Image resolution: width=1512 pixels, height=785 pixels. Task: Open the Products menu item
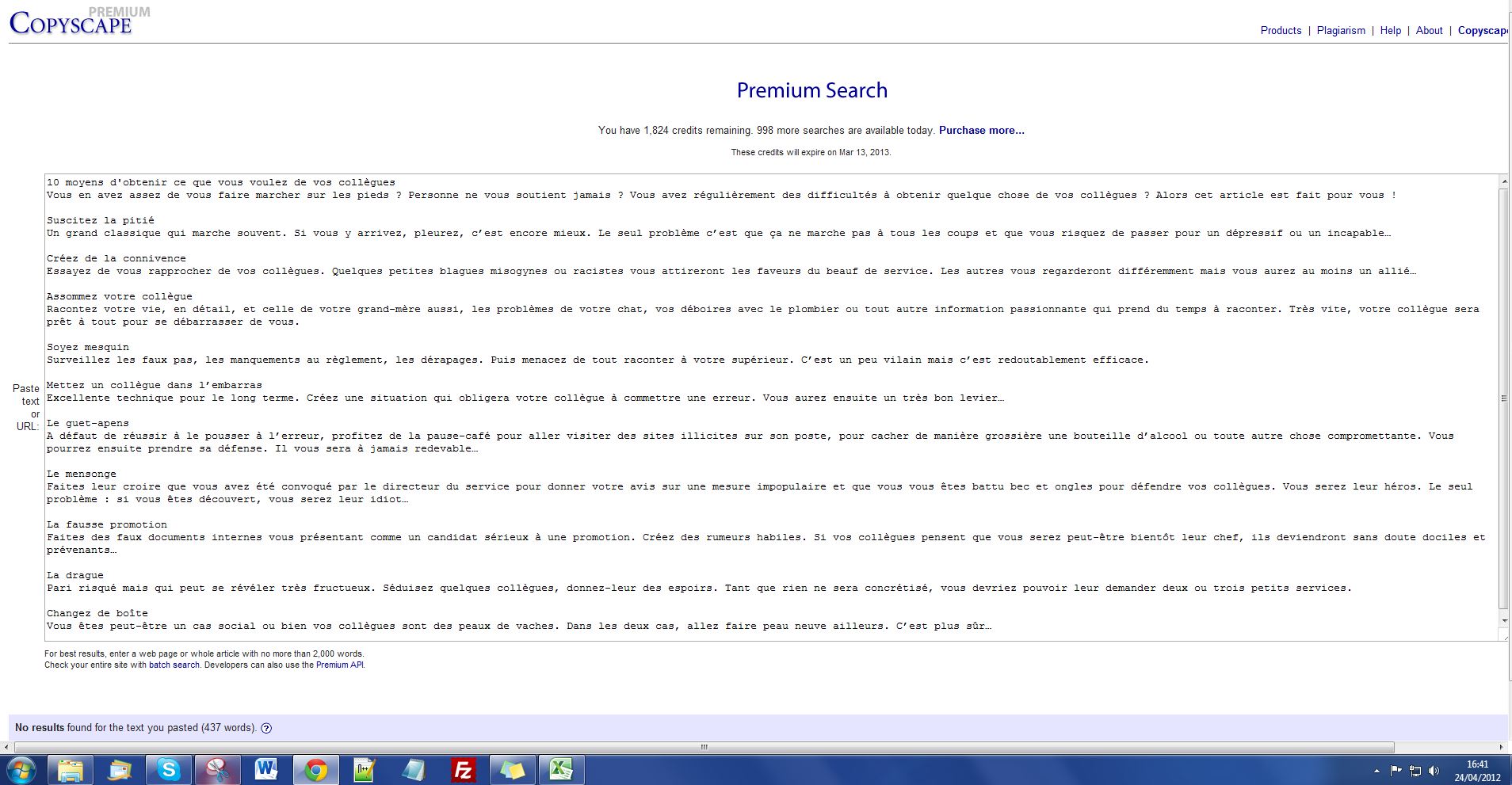click(x=1281, y=31)
